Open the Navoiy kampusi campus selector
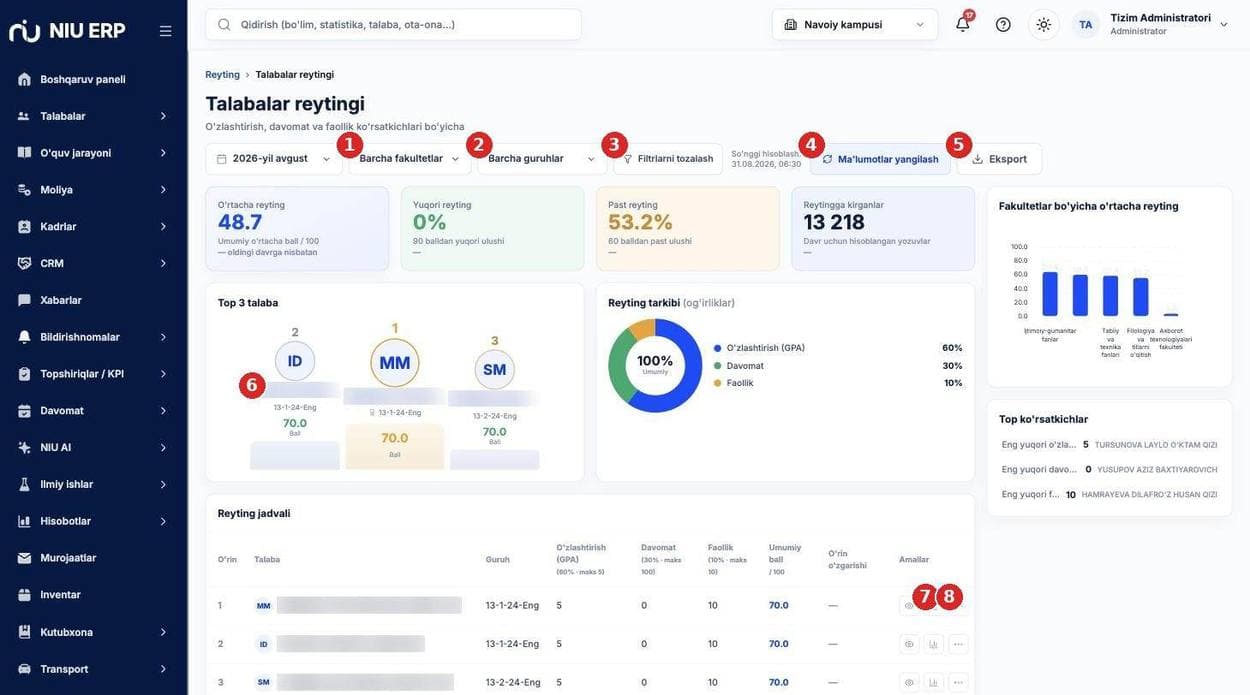The height and width of the screenshot is (695, 1250). (x=855, y=24)
